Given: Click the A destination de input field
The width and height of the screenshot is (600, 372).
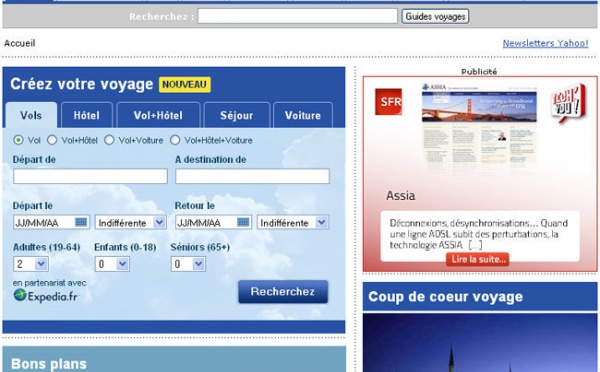Looking at the screenshot, I should tap(253, 176).
